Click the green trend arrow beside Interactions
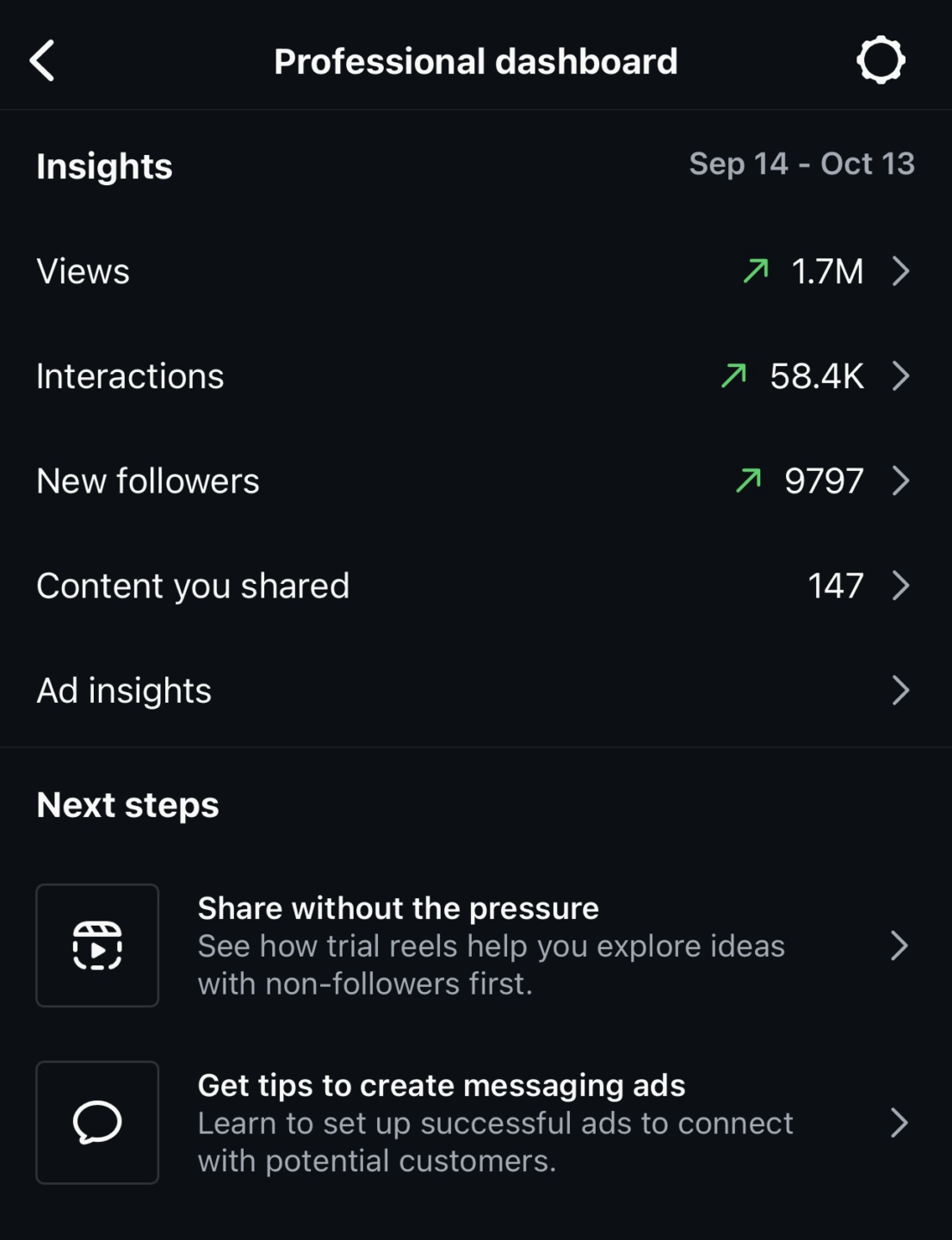 point(734,375)
